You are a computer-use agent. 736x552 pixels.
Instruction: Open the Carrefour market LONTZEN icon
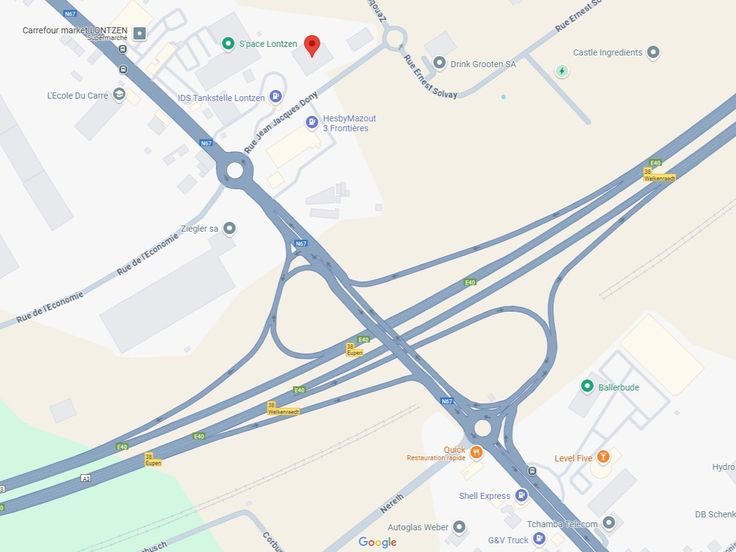tap(139, 33)
